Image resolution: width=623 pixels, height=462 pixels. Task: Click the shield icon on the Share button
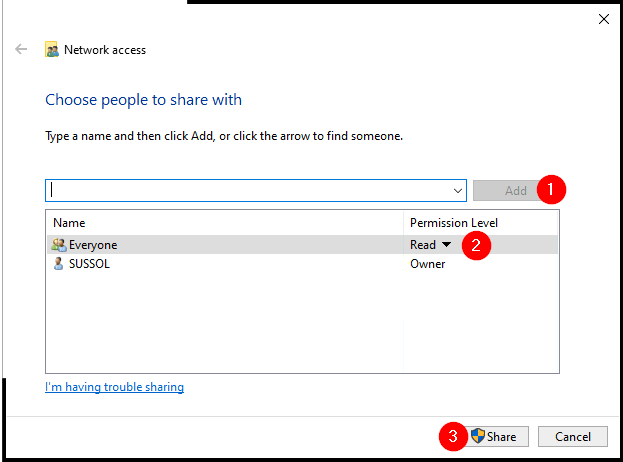tap(478, 436)
